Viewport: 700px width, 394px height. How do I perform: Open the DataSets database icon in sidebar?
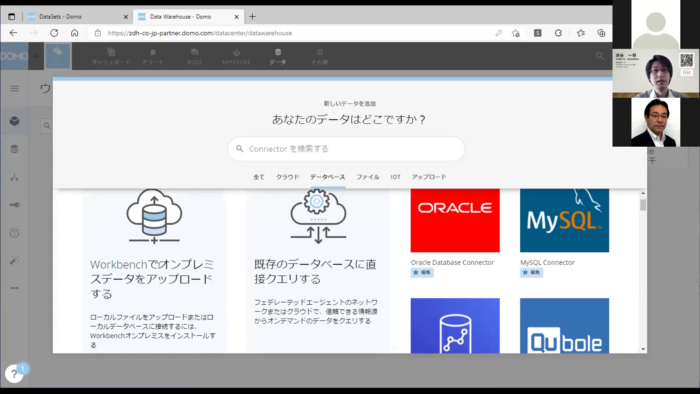(14, 149)
